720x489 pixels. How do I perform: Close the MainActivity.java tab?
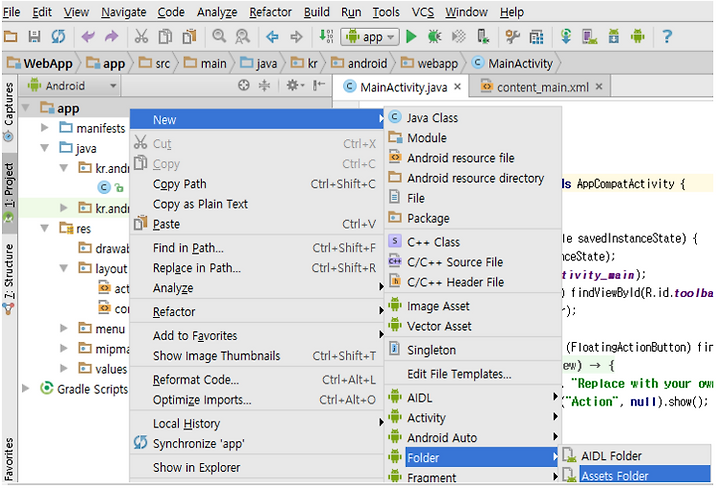point(457,86)
